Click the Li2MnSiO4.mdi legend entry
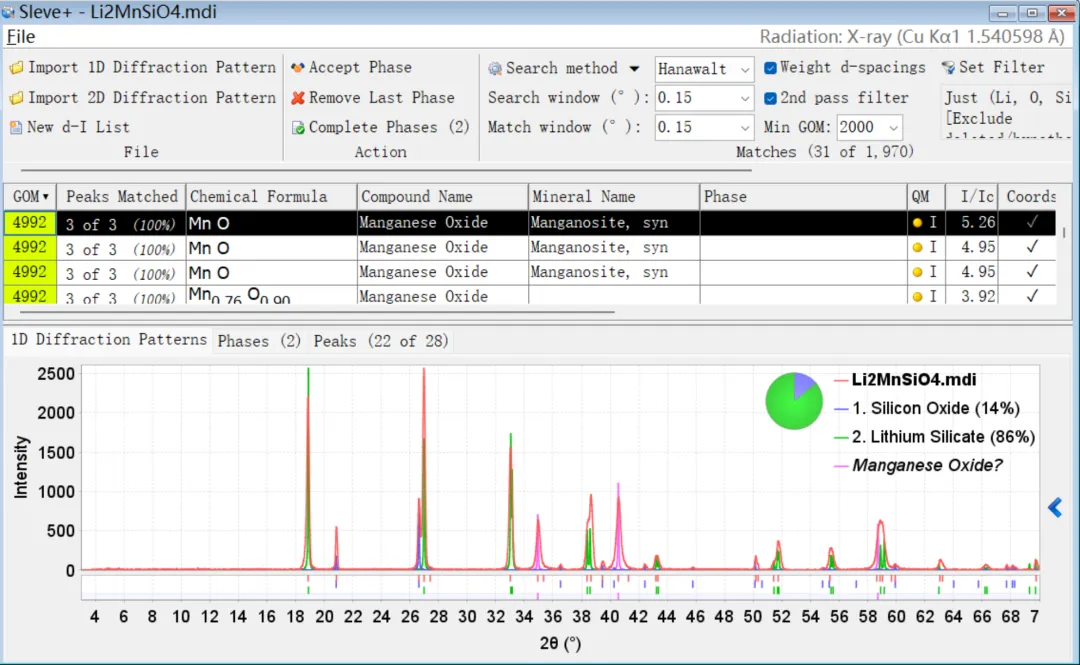 click(905, 380)
